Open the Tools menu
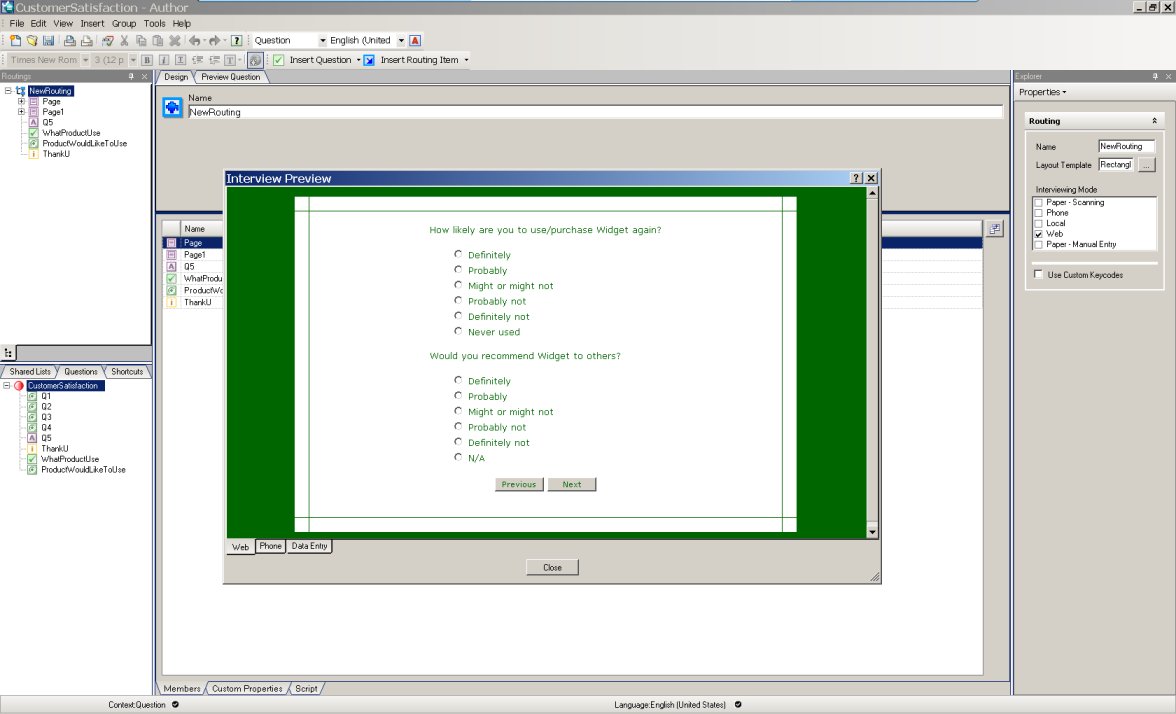The height and width of the screenshot is (714, 1176). [x=154, y=23]
